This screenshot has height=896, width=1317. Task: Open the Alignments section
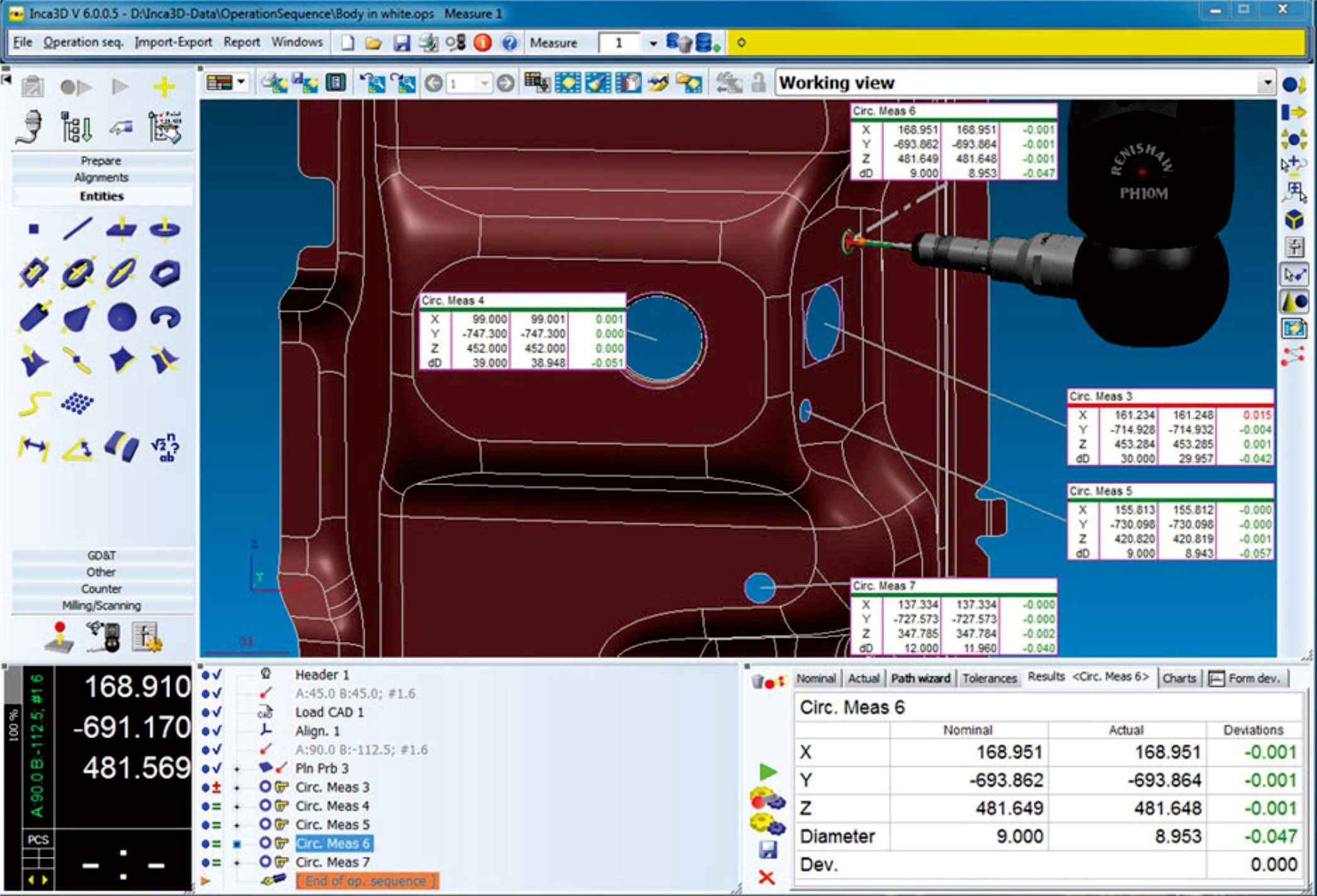tap(101, 177)
